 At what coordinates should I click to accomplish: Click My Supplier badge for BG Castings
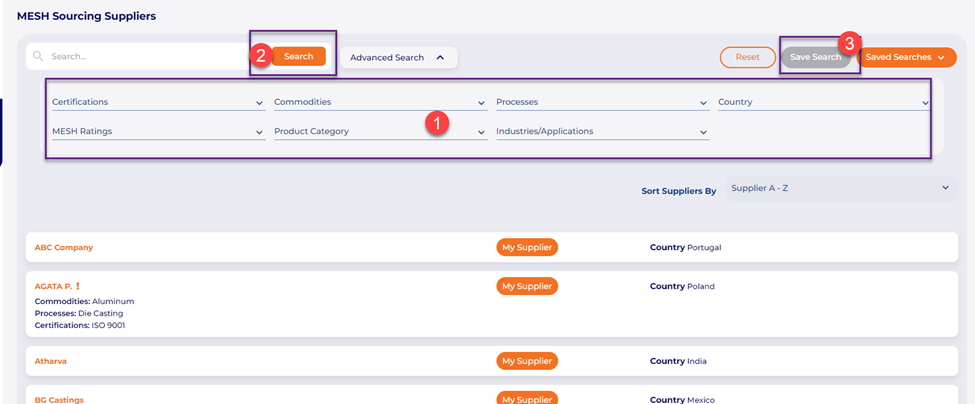tap(526, 399)
